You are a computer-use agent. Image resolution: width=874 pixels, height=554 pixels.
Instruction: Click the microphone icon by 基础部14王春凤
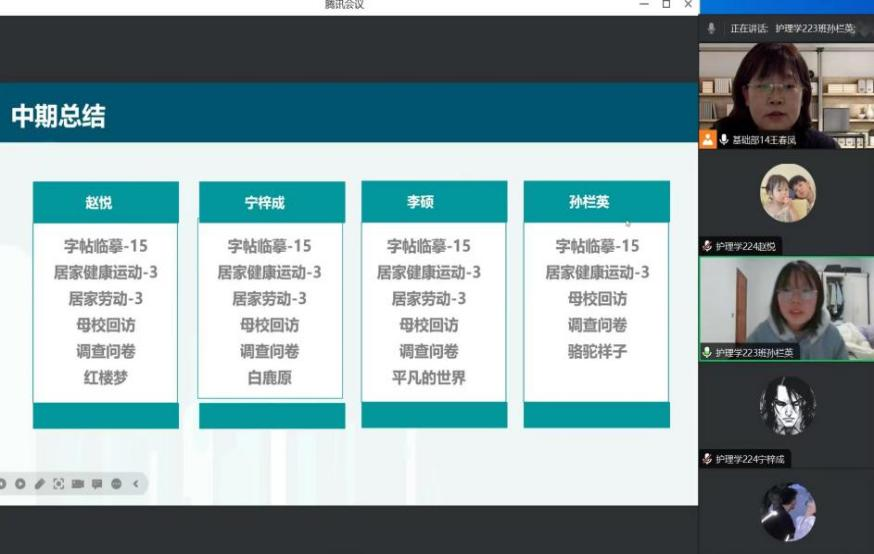tap(724, 140)
